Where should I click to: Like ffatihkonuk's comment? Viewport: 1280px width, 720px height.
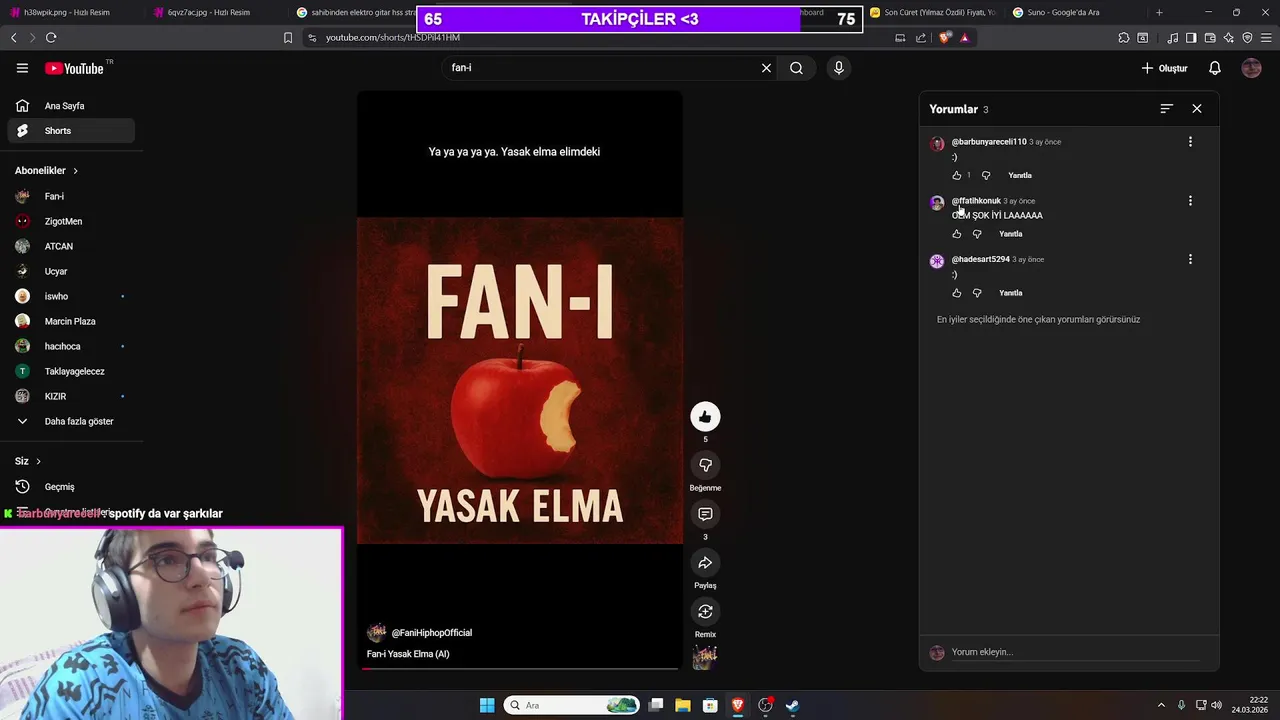[957, 234]
